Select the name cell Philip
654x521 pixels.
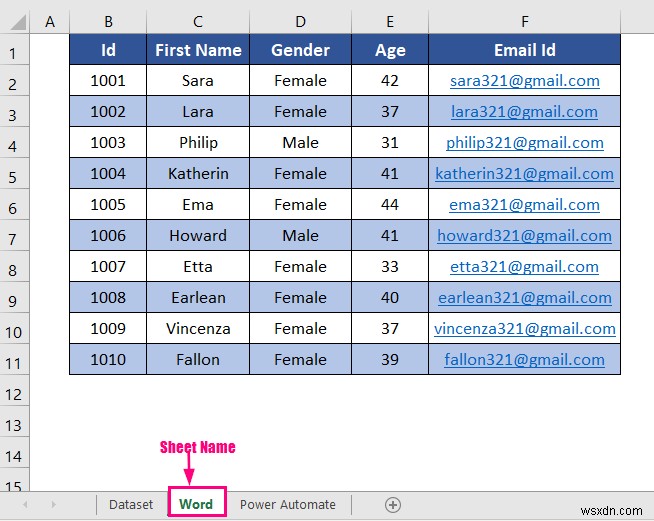click(x=198, y=143)
